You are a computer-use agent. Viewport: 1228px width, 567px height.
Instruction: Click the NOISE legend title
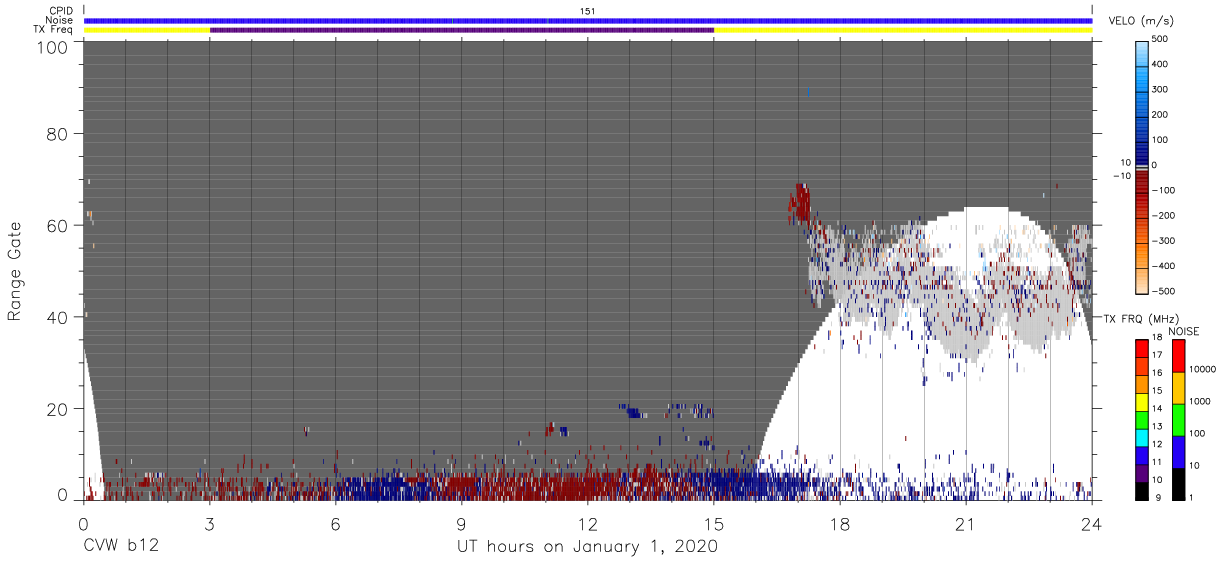[1184, 331]
